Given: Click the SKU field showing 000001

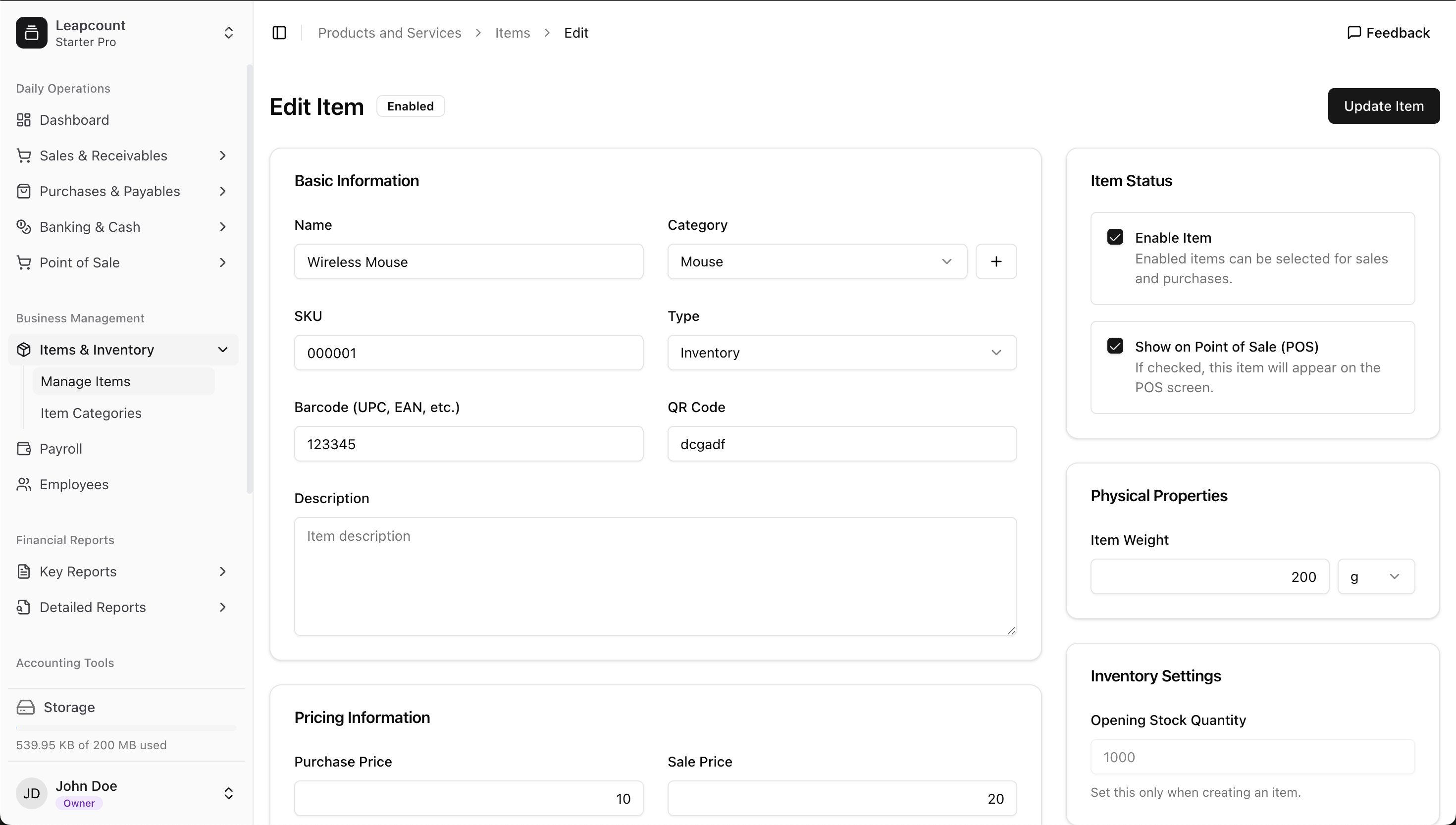Looking at the screenshot, I should [468, 353].
